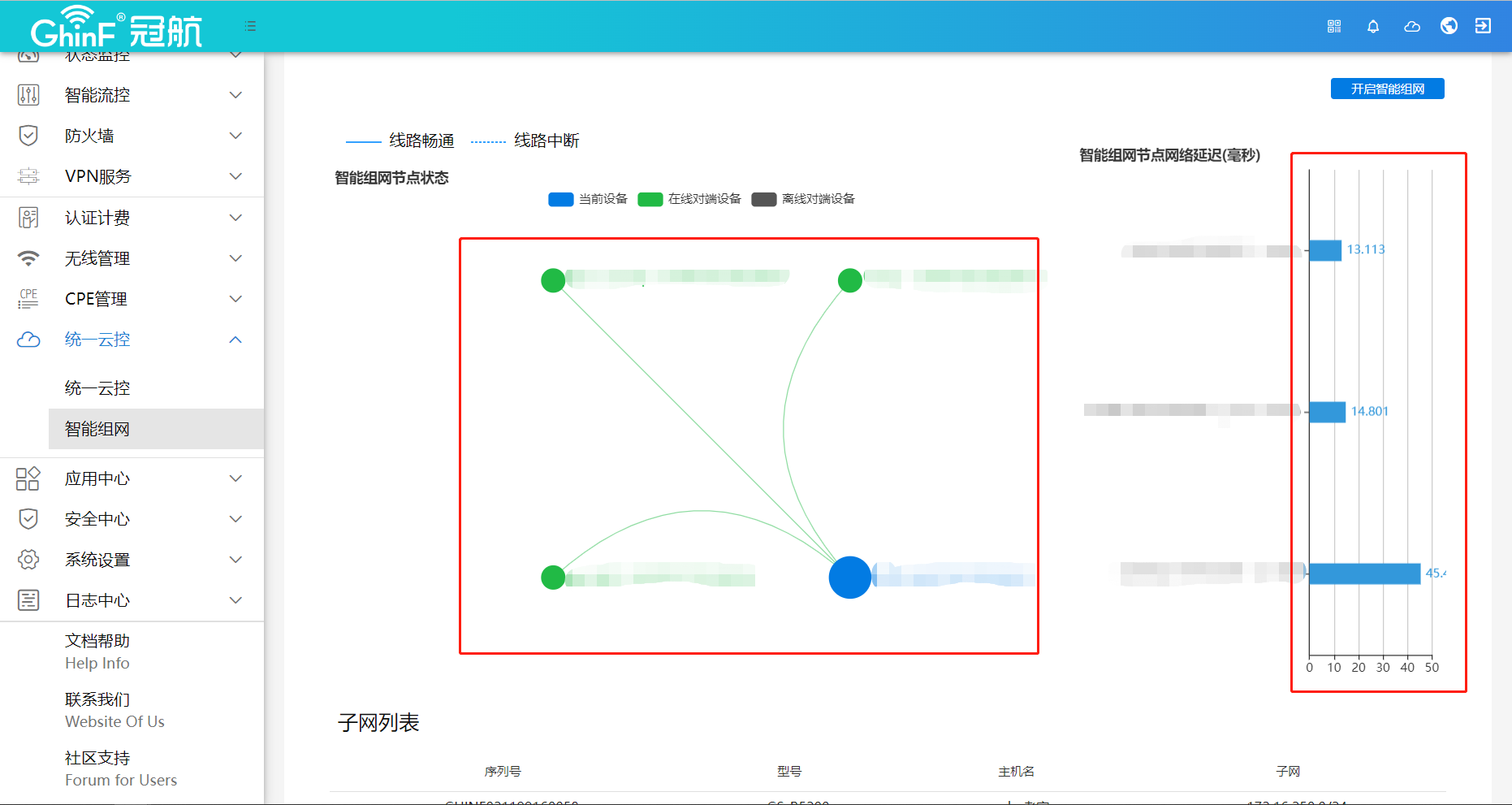
Task: Open the notification bell icon
Action: click(1373, 26)
